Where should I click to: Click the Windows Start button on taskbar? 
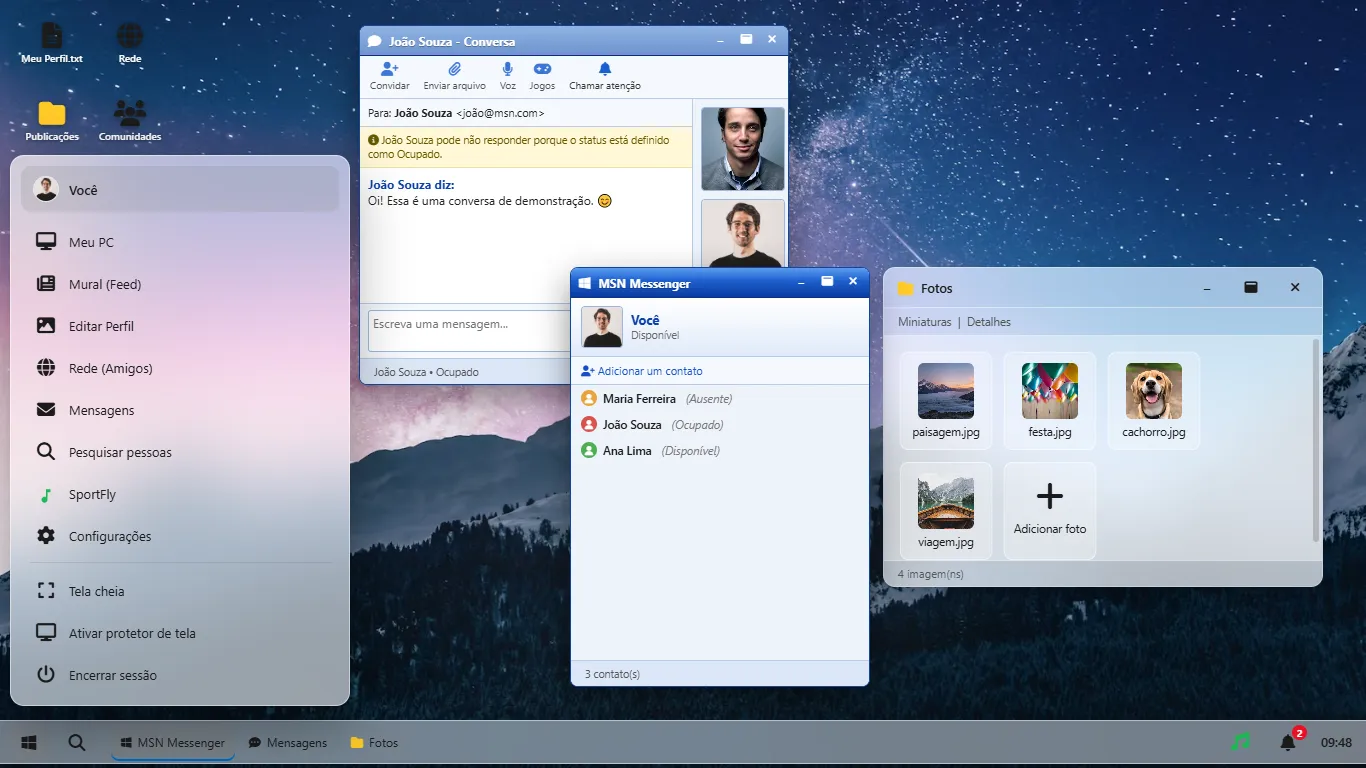point(29,743)
